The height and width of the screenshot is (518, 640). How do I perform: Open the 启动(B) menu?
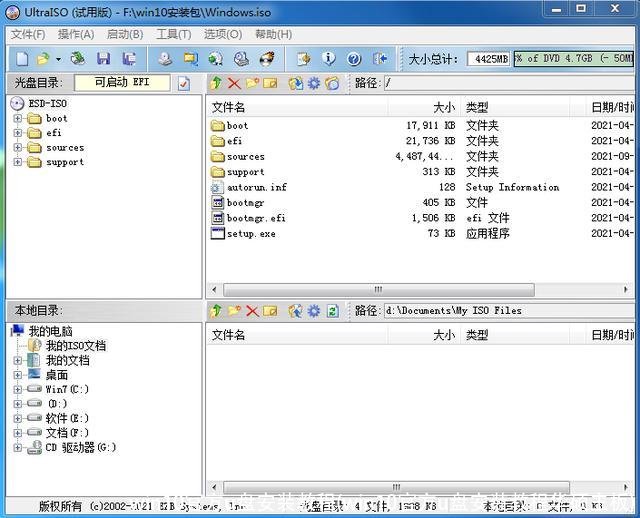coord(124,34)
